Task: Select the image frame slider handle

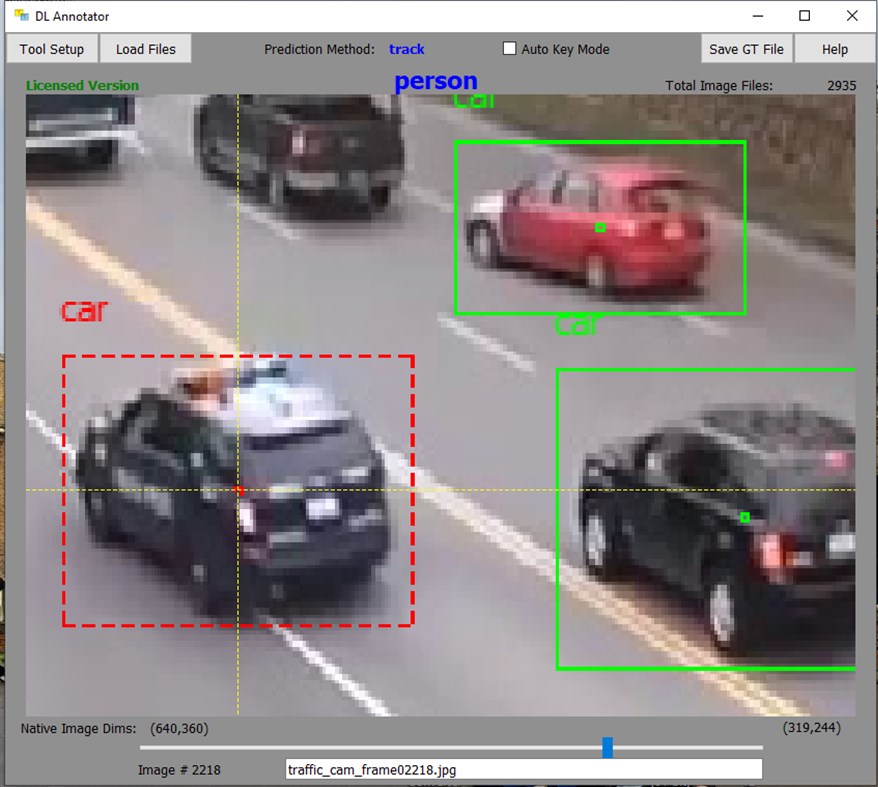Action: 608,747
